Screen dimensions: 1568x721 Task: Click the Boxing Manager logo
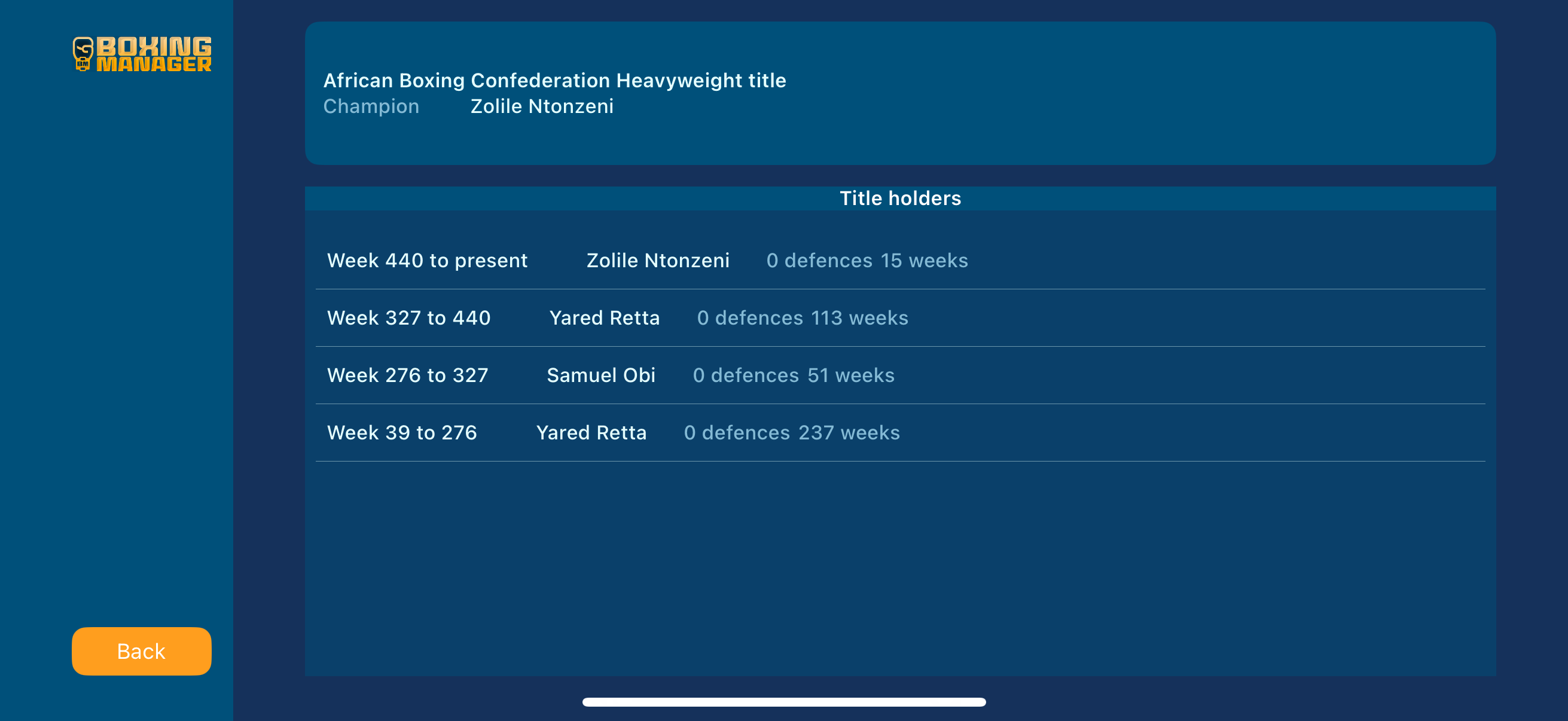point(142,54)
